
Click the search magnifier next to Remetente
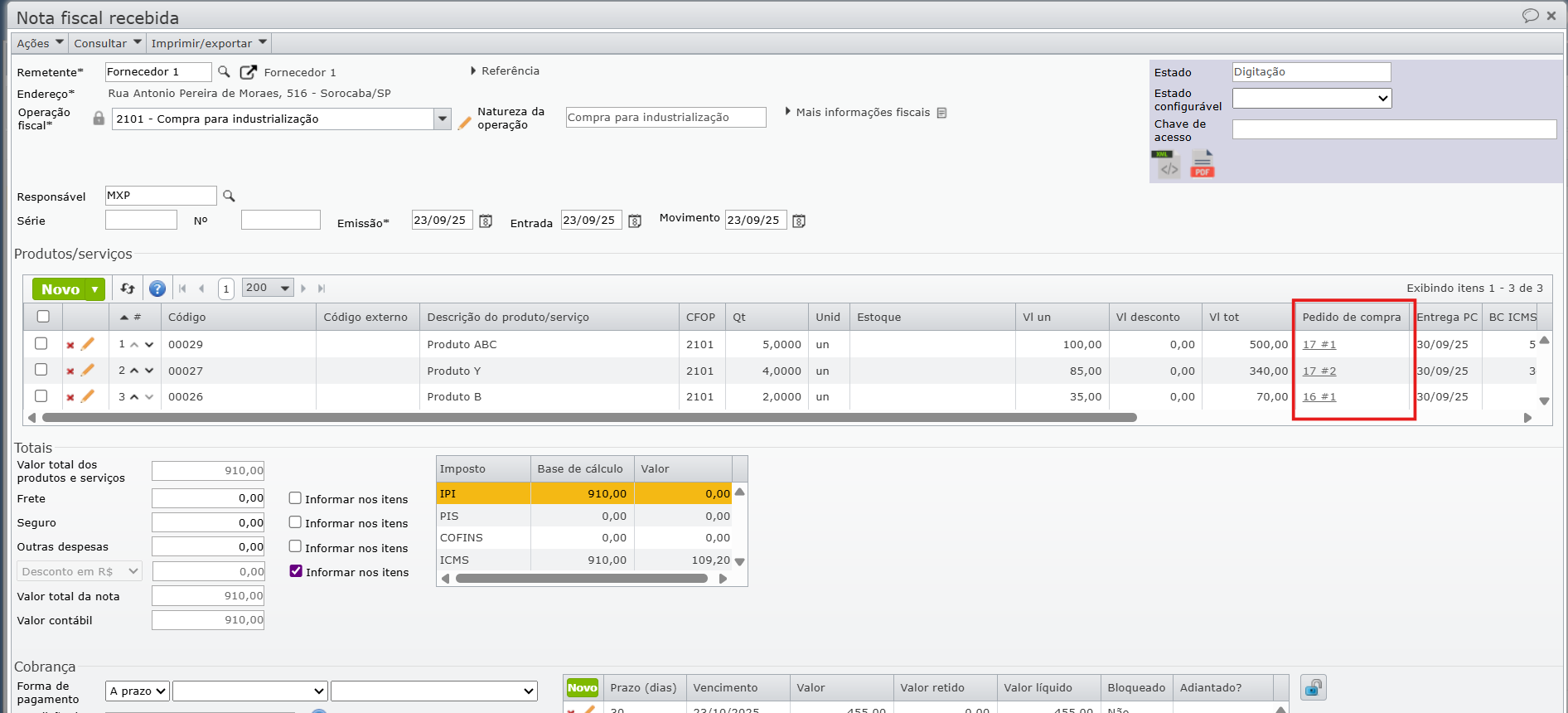[x=224, y=72]
